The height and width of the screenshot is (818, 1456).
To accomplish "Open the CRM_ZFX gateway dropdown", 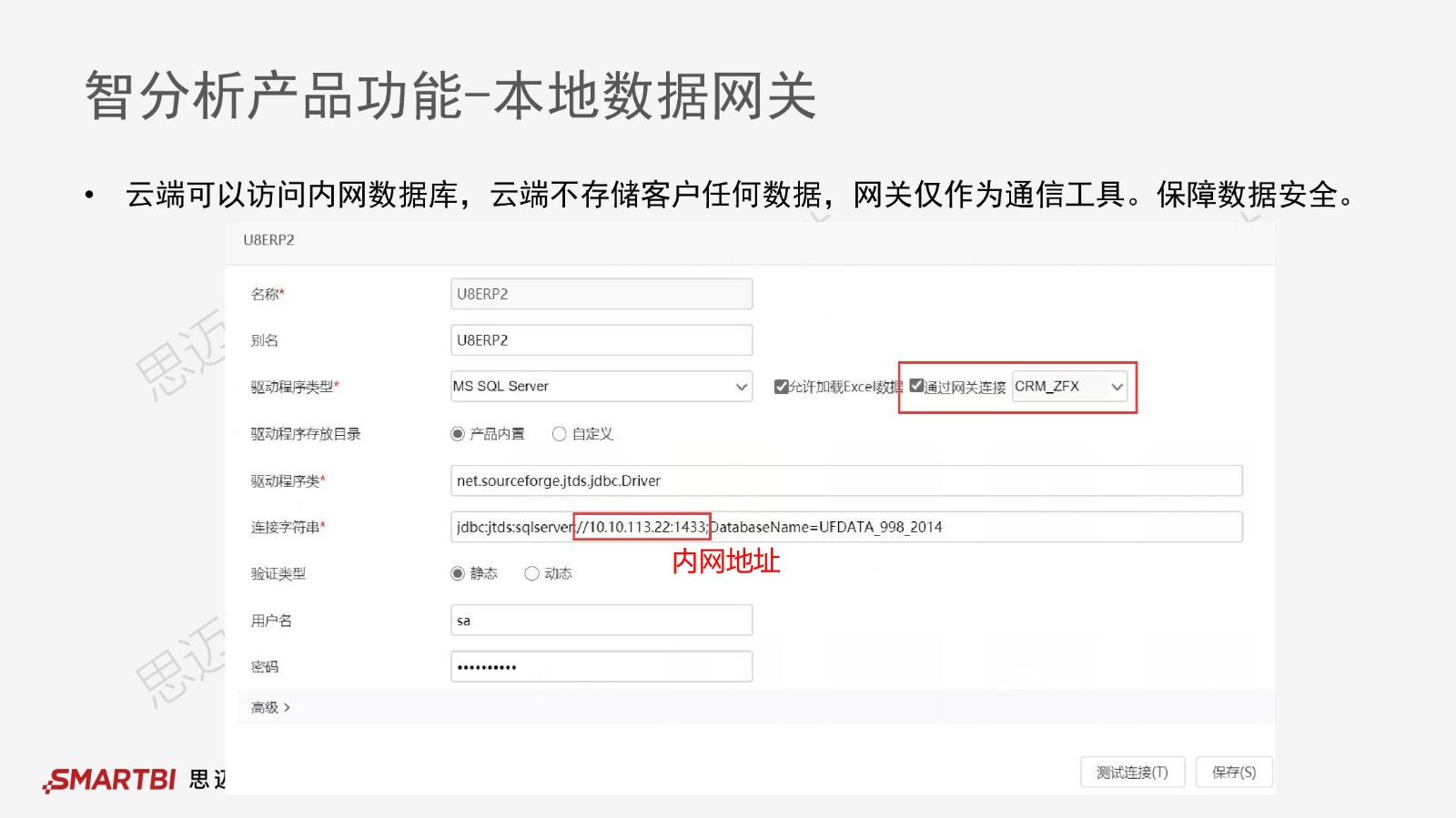I will pyautogui.click(x=1069, y=387).
